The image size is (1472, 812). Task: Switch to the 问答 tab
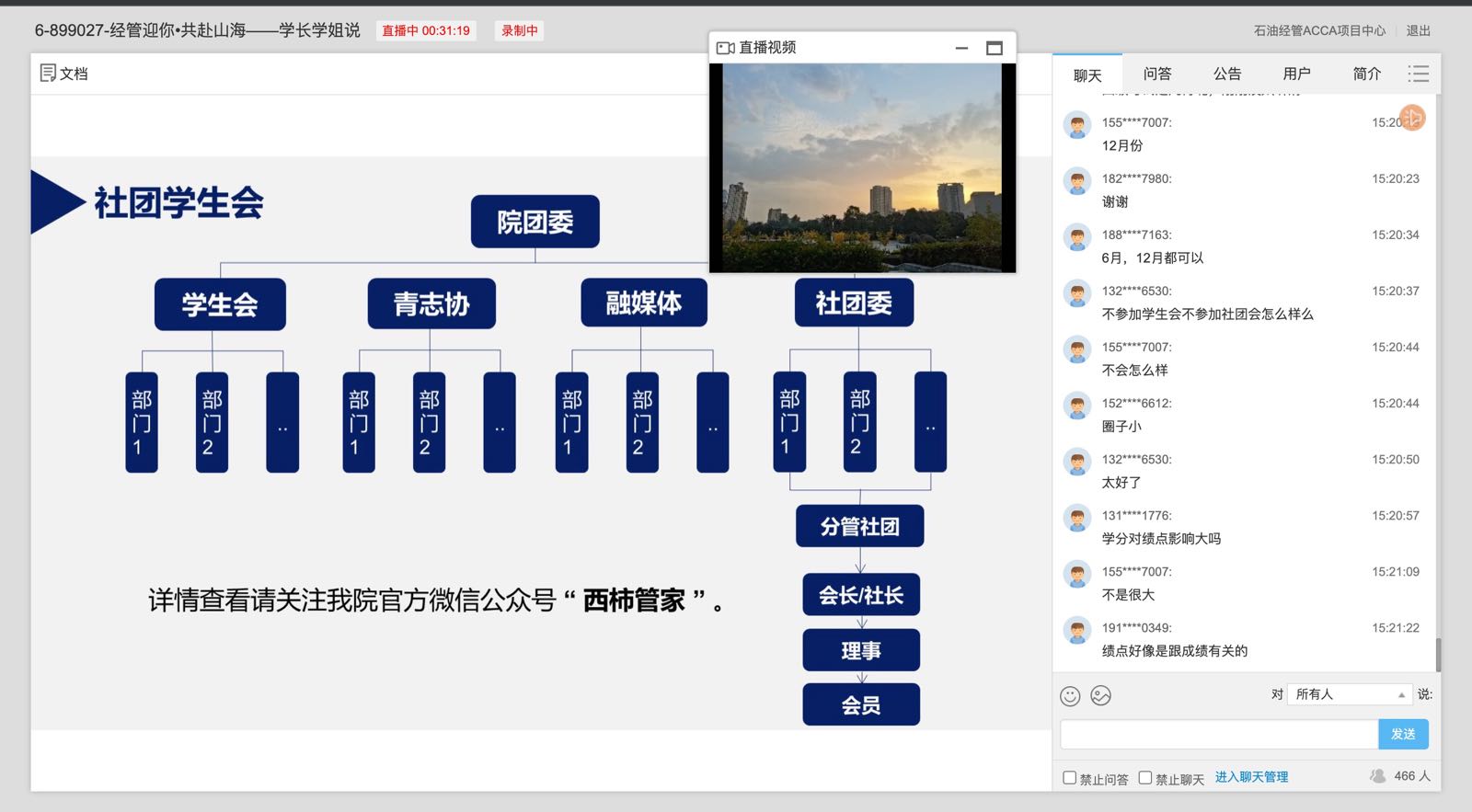[1156, 74]
